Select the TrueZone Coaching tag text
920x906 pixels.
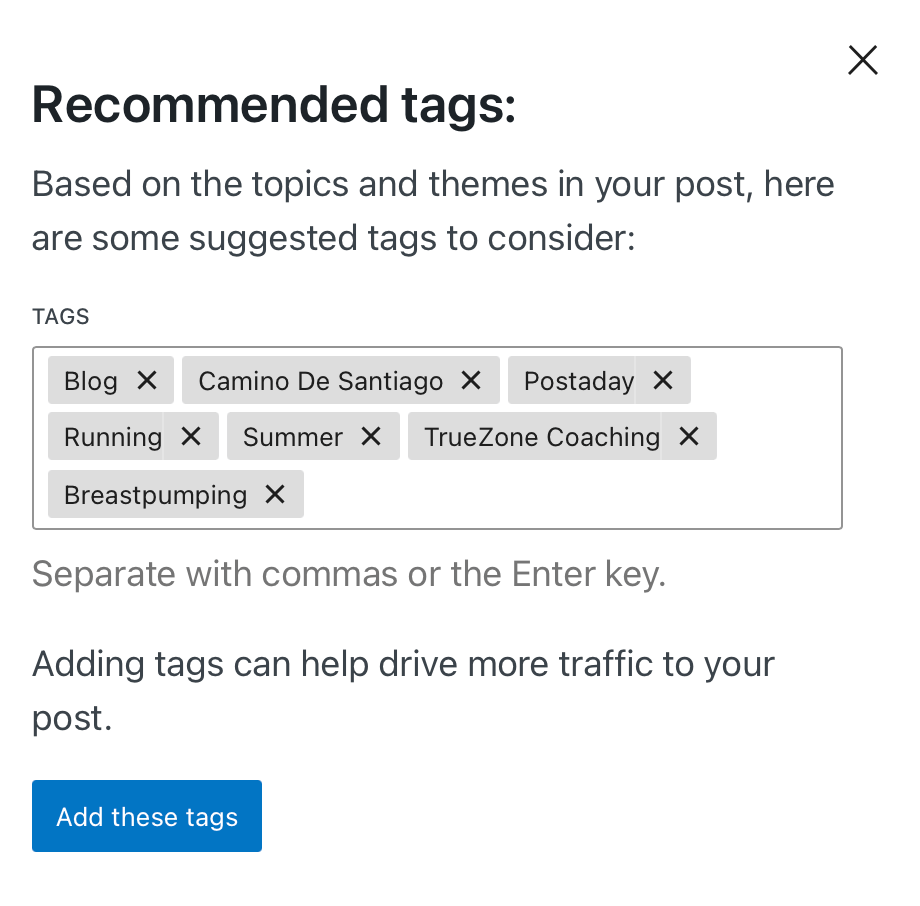tap(541, 438)
